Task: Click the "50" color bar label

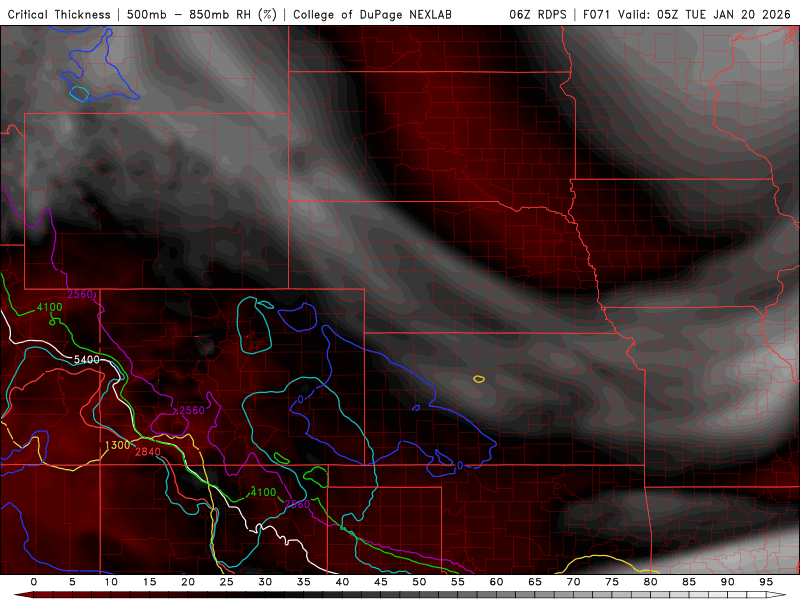Action: click(x=419, y=582)
